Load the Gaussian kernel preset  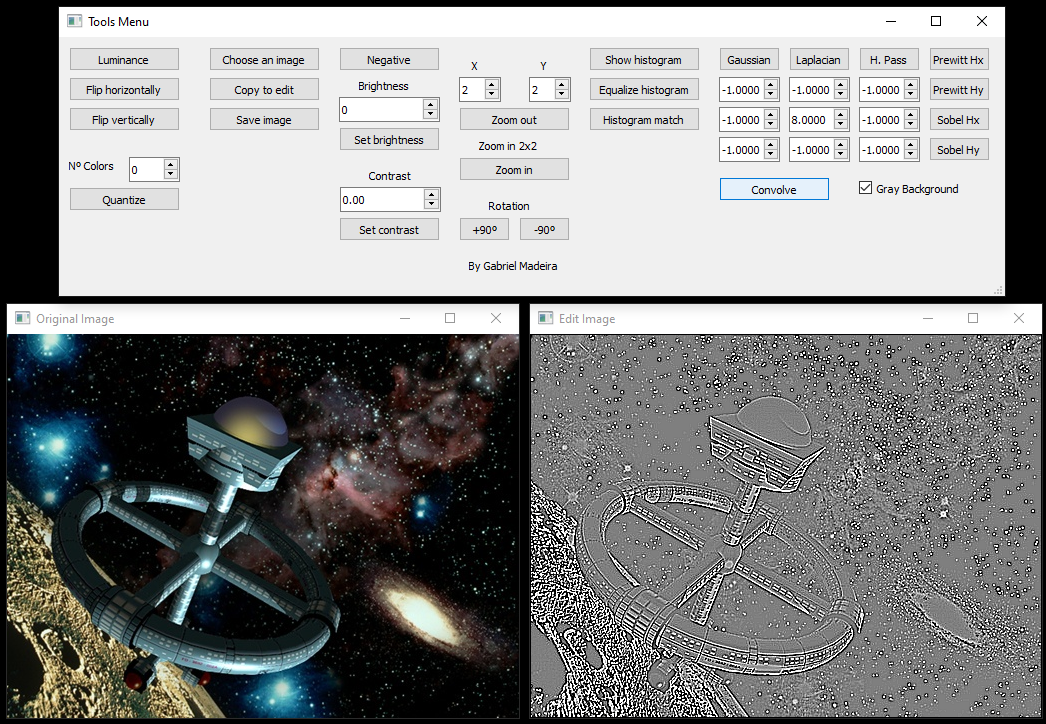[749, 59]
